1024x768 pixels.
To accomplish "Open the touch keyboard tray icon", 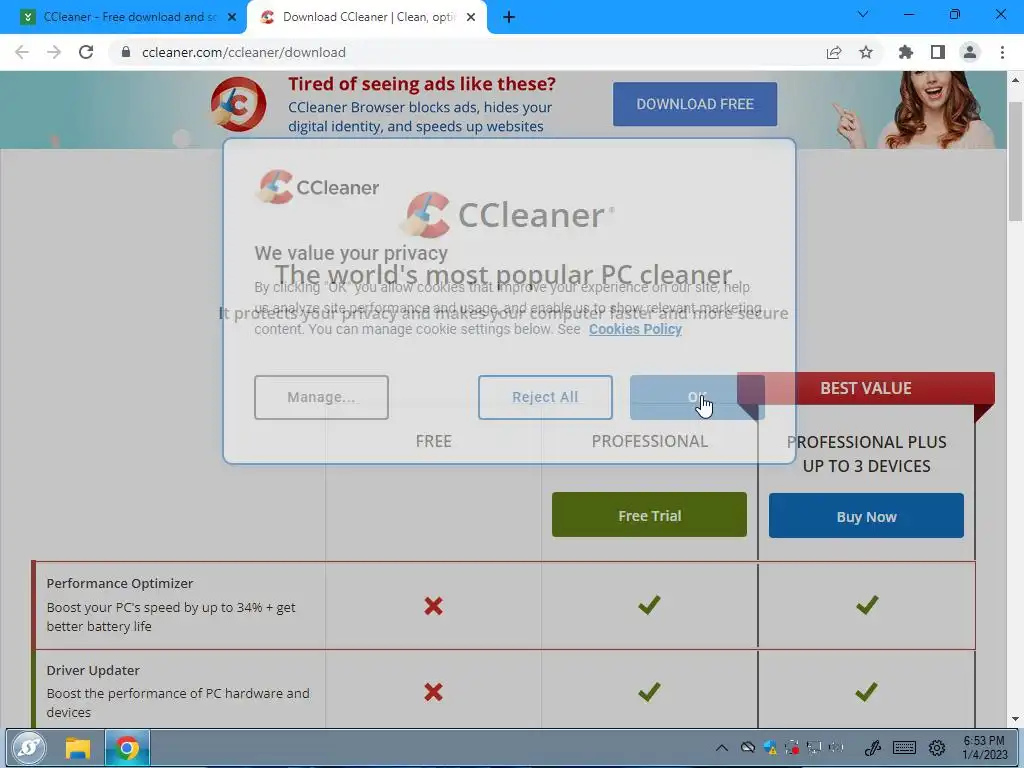I will coord(904,747).
